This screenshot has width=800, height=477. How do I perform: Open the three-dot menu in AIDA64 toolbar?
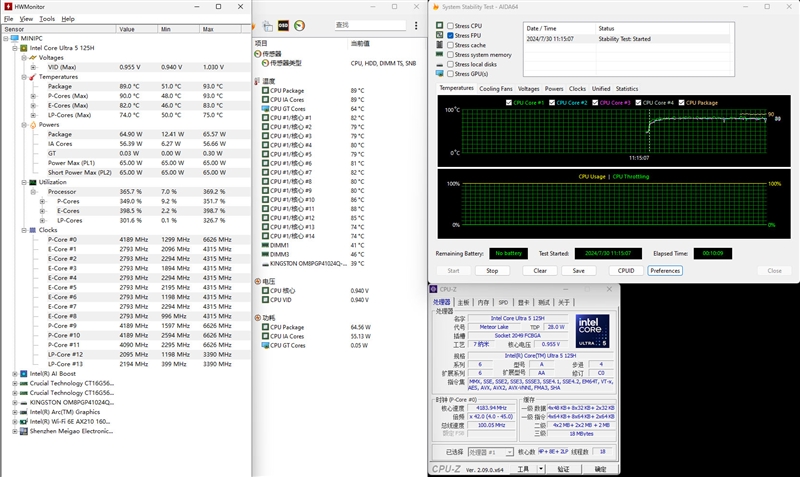416,26
